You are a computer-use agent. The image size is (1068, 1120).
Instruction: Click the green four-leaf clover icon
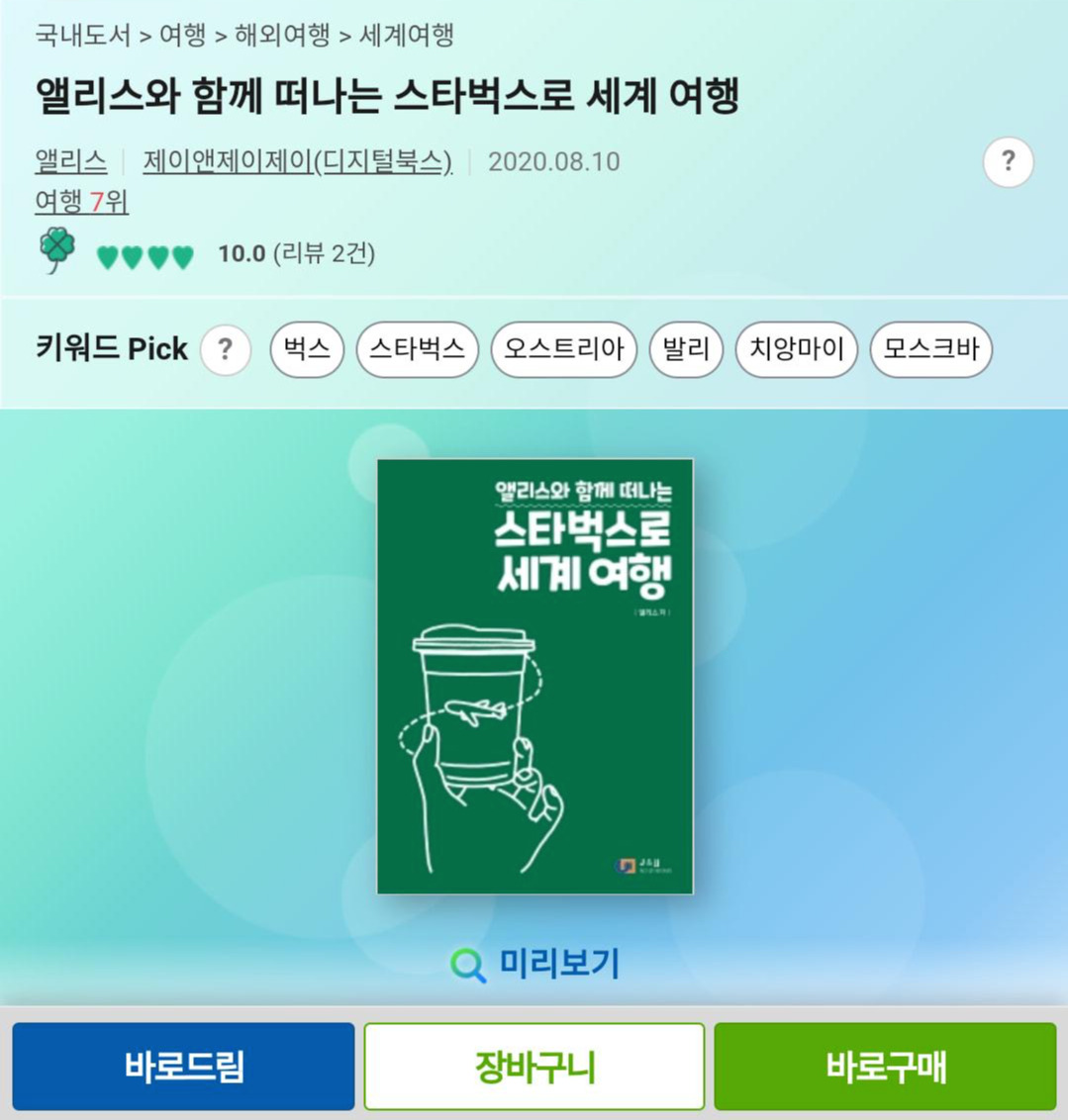pyautogui.click(x=57, y=250)
